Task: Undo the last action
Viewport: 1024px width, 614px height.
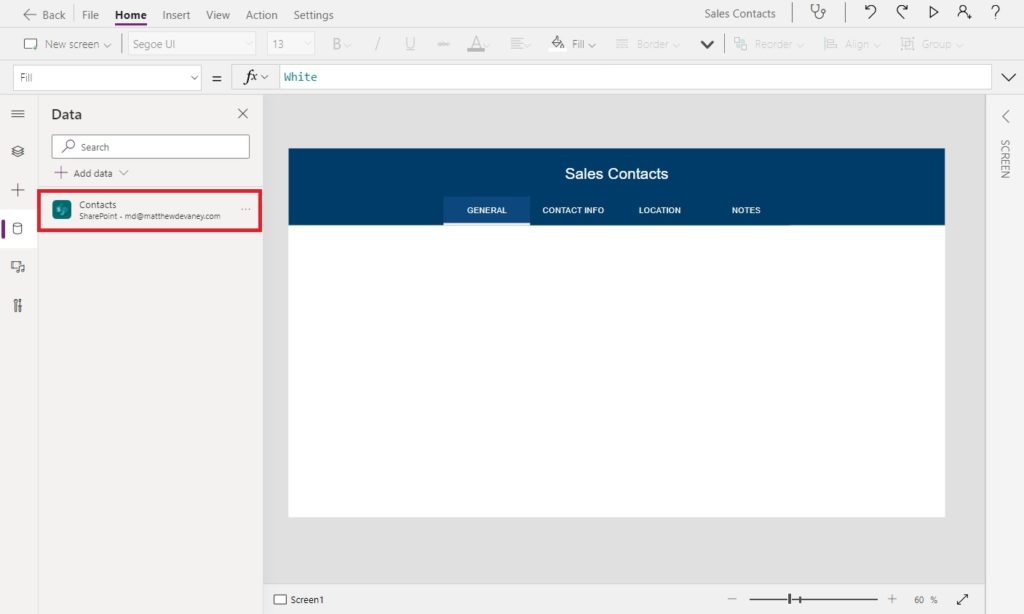Action: pos(870,12)
